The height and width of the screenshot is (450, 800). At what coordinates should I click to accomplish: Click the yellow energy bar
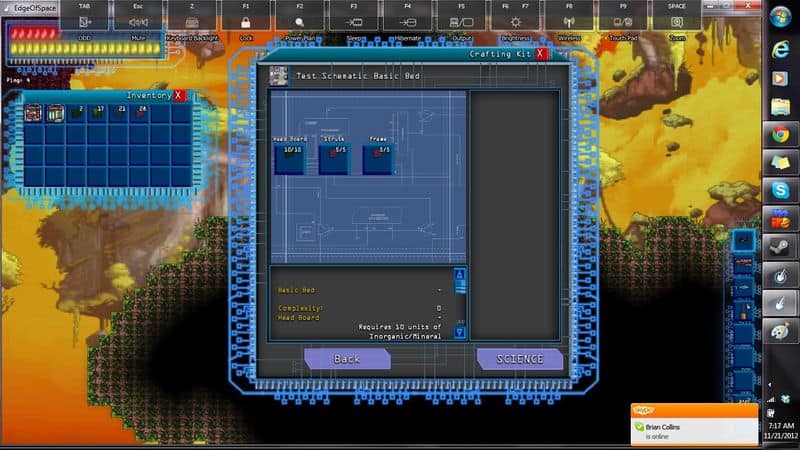(86, 48)
